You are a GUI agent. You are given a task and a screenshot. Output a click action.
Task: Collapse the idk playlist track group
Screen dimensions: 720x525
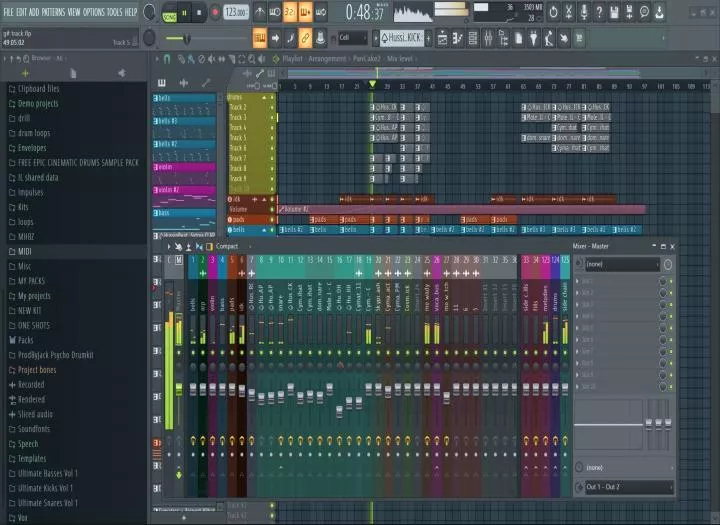[x=264, y=199]
